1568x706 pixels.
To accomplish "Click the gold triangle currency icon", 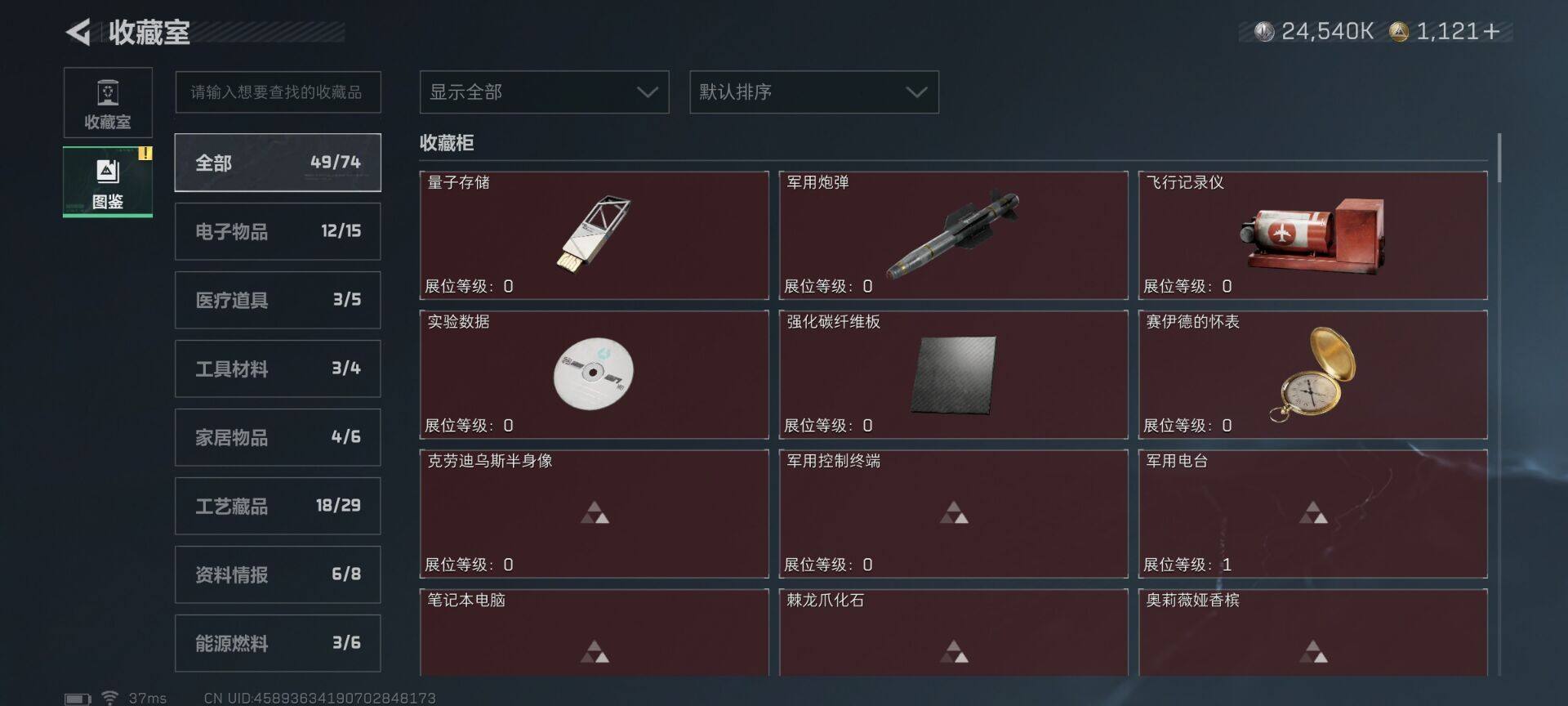I will pos(1399,32).
